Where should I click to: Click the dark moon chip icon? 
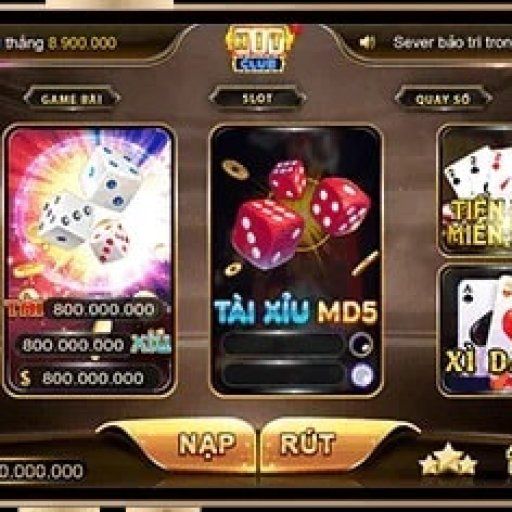click(361, 344)
